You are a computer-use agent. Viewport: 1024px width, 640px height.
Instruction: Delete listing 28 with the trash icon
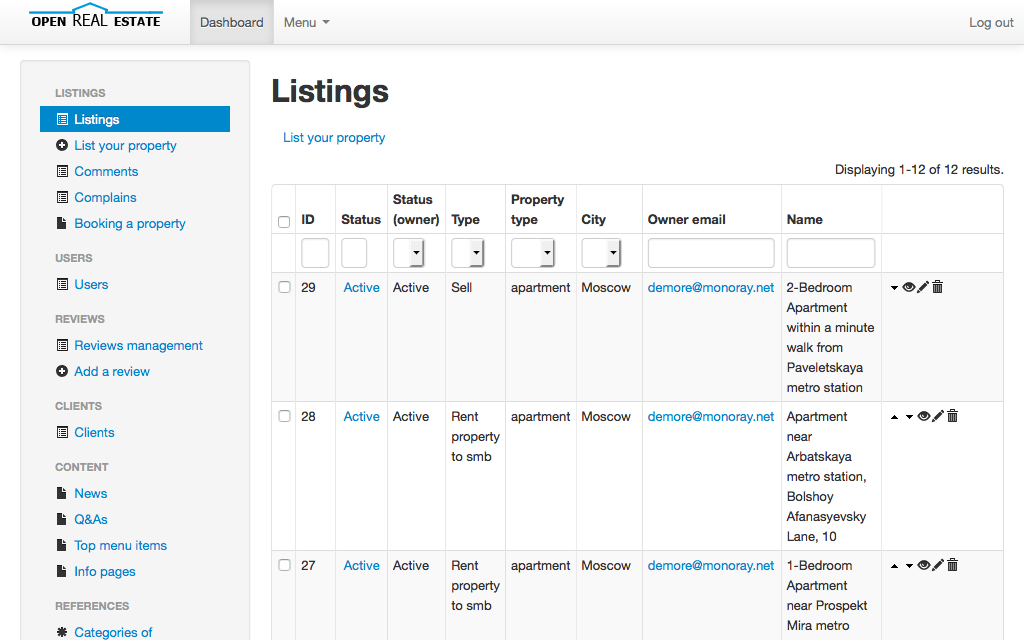coord(952,416)
